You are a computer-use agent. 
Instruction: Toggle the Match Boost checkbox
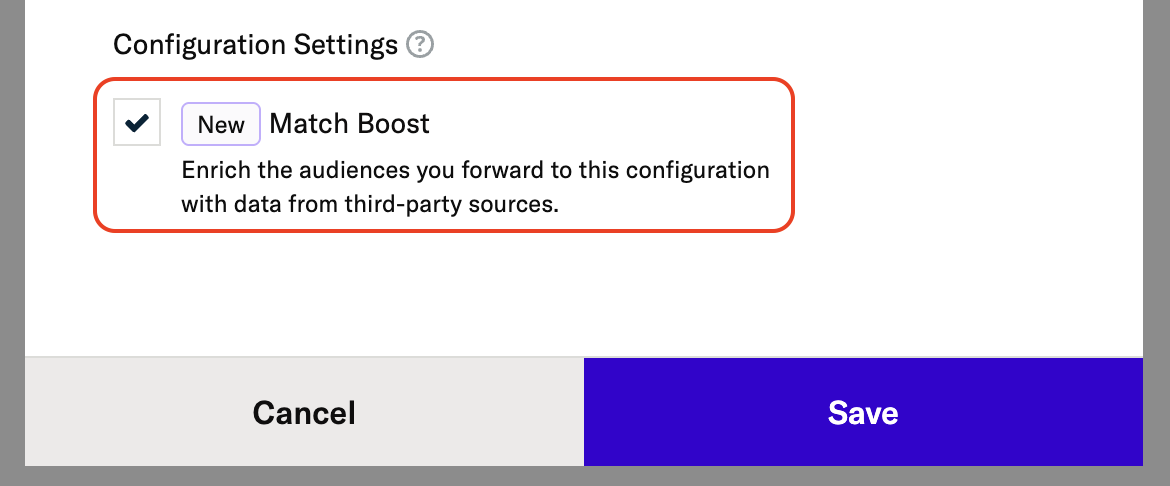point(137,123)
